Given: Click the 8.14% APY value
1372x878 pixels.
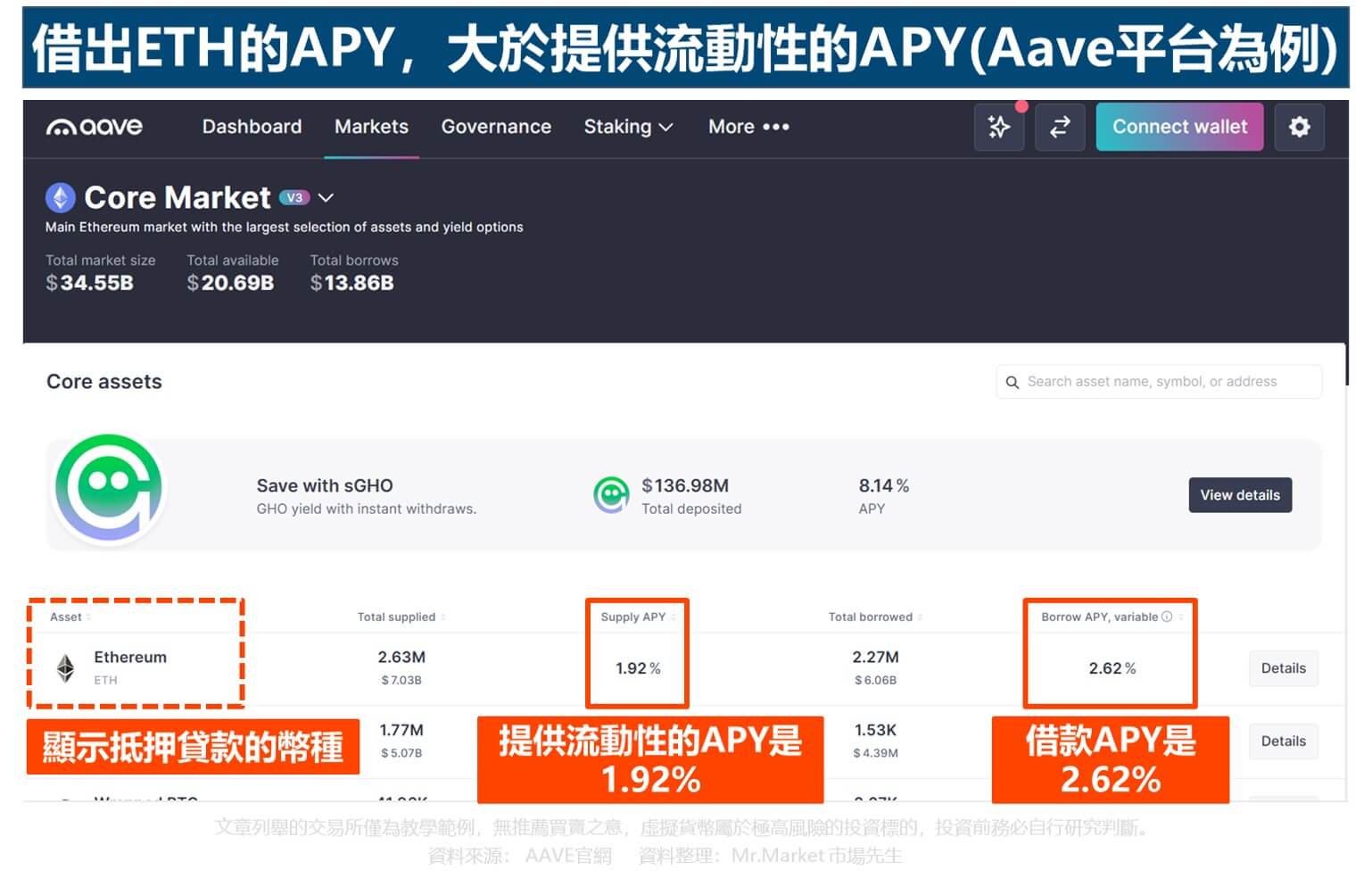Looking at the screenshot, I should click(883, 486).
